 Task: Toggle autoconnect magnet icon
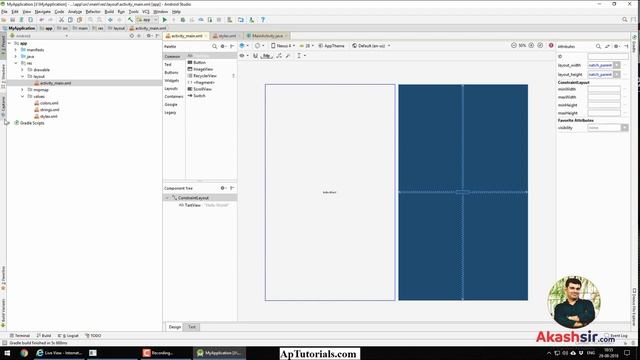[256, 56]
